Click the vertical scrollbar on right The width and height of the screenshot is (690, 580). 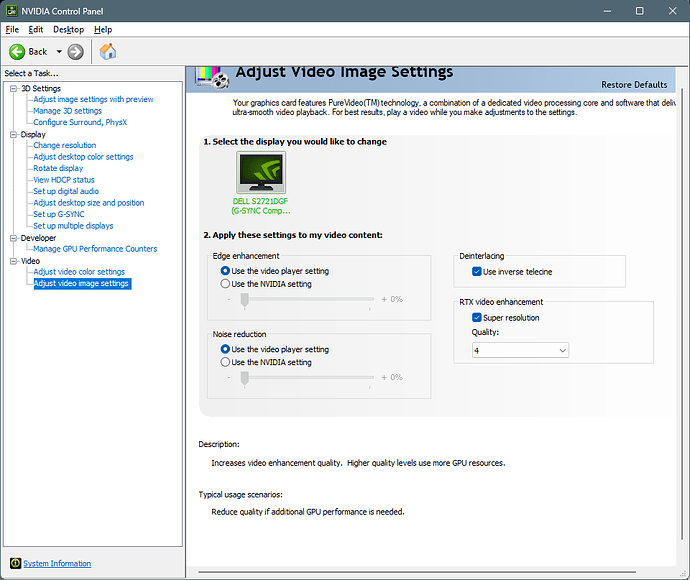click(x=682, y=314)
